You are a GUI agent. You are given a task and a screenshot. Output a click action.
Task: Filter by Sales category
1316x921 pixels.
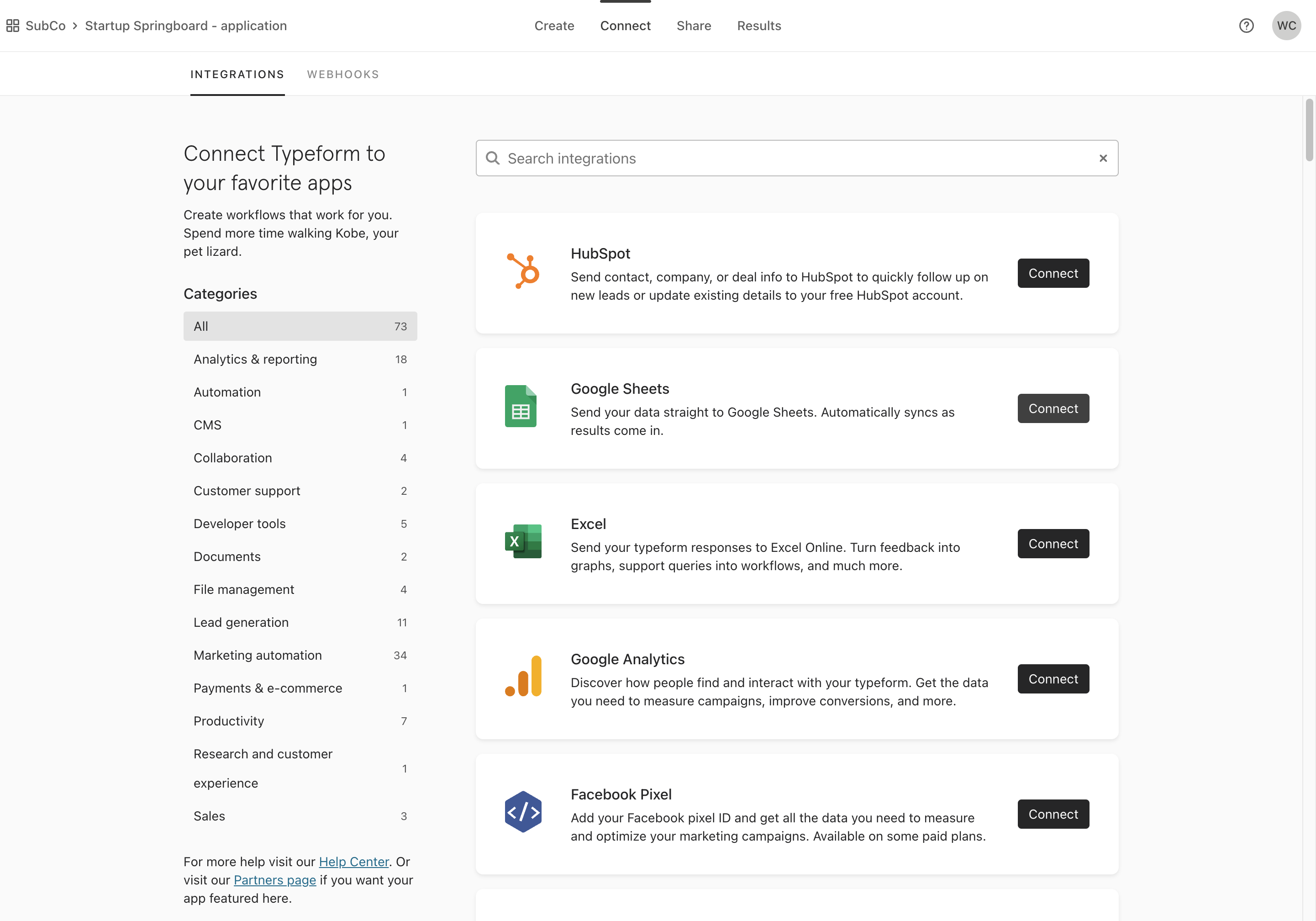(x=300, y=816)
